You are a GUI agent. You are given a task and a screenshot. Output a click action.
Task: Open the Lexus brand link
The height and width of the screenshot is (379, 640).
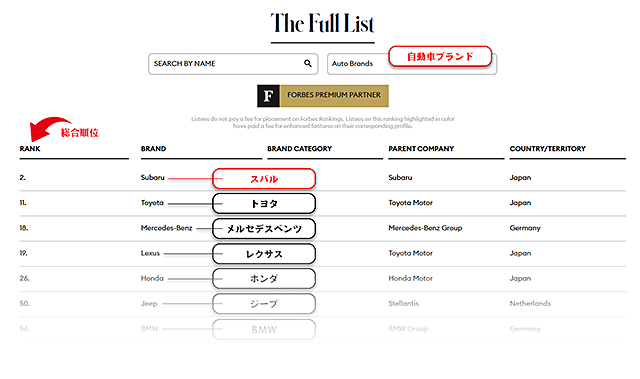click(150, 253)
